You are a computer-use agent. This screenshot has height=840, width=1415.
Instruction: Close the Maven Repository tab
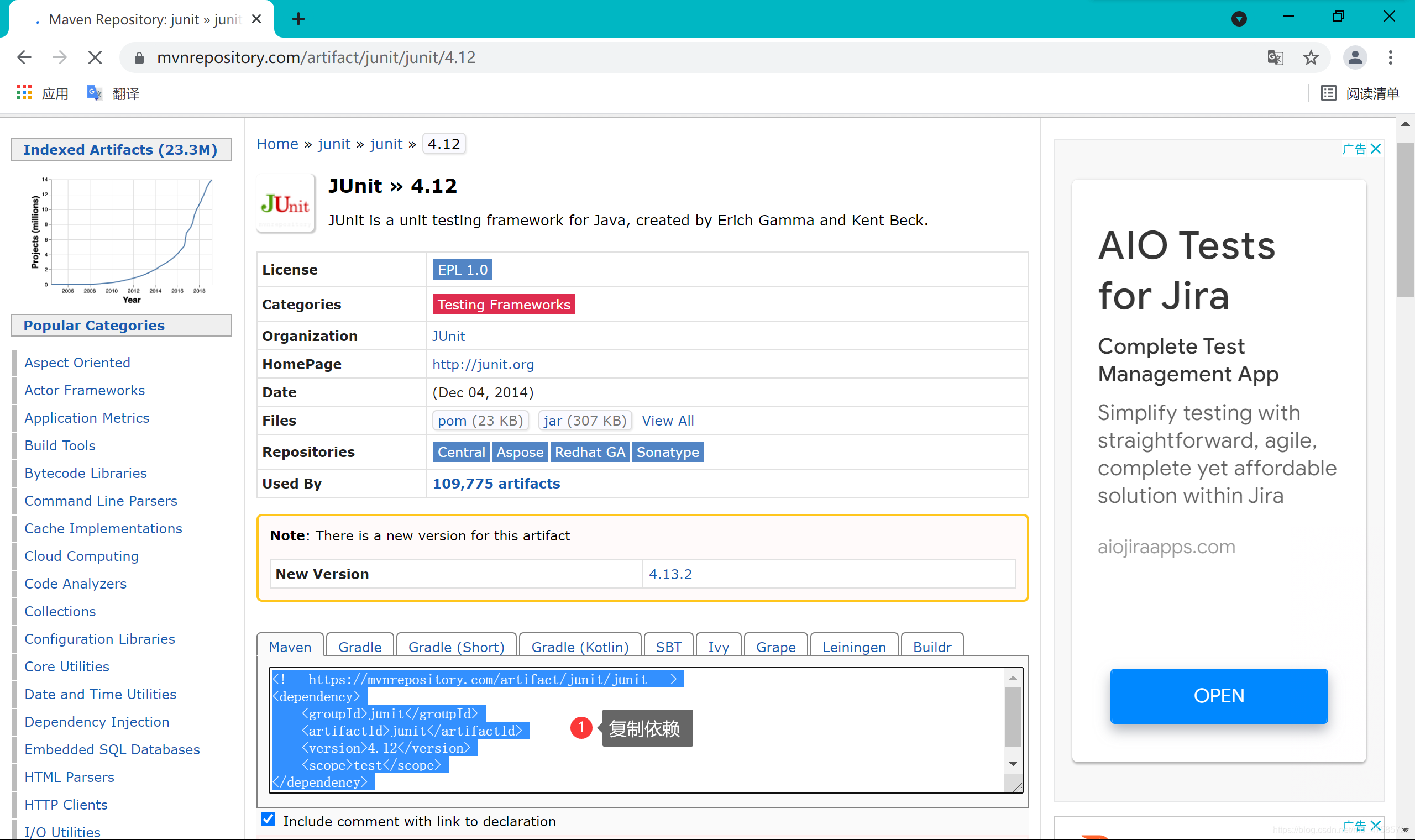[256, 19]
